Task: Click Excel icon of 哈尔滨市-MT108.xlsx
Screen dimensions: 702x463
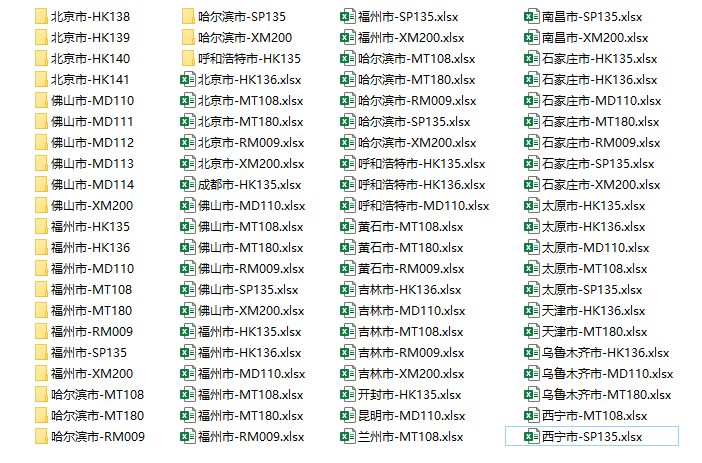Action: point(347,59)
